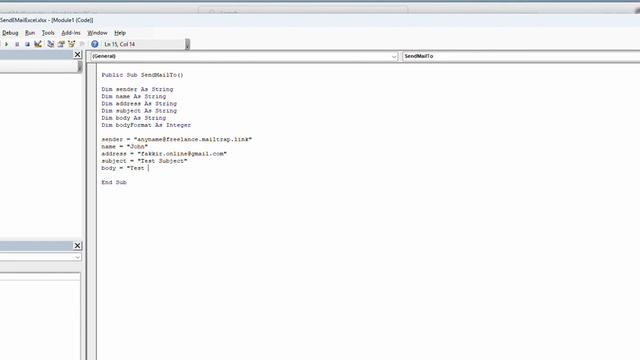Close the Properties pane

(x=78, y=245)
